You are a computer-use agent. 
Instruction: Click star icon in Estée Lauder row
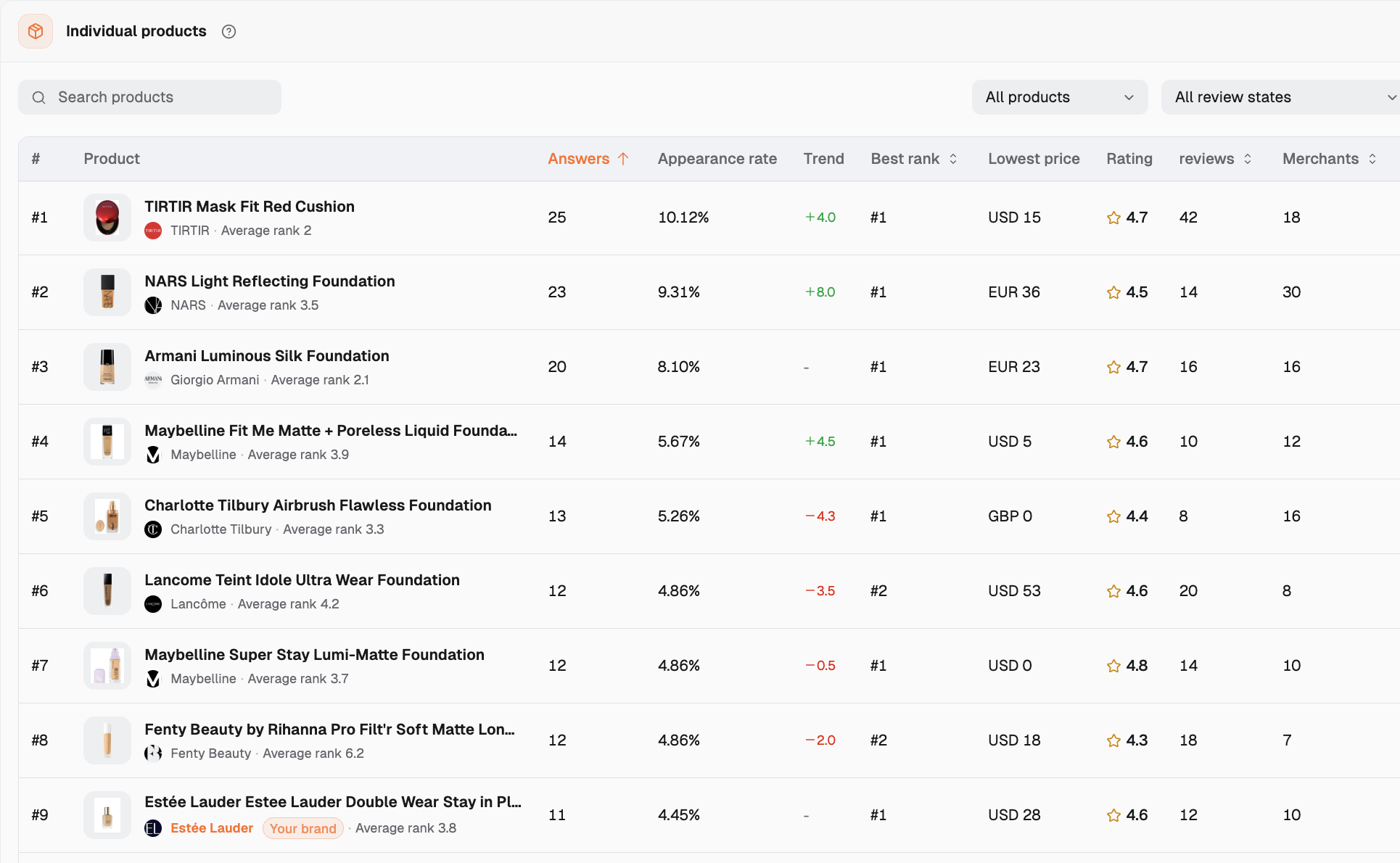click(1113, 815)
